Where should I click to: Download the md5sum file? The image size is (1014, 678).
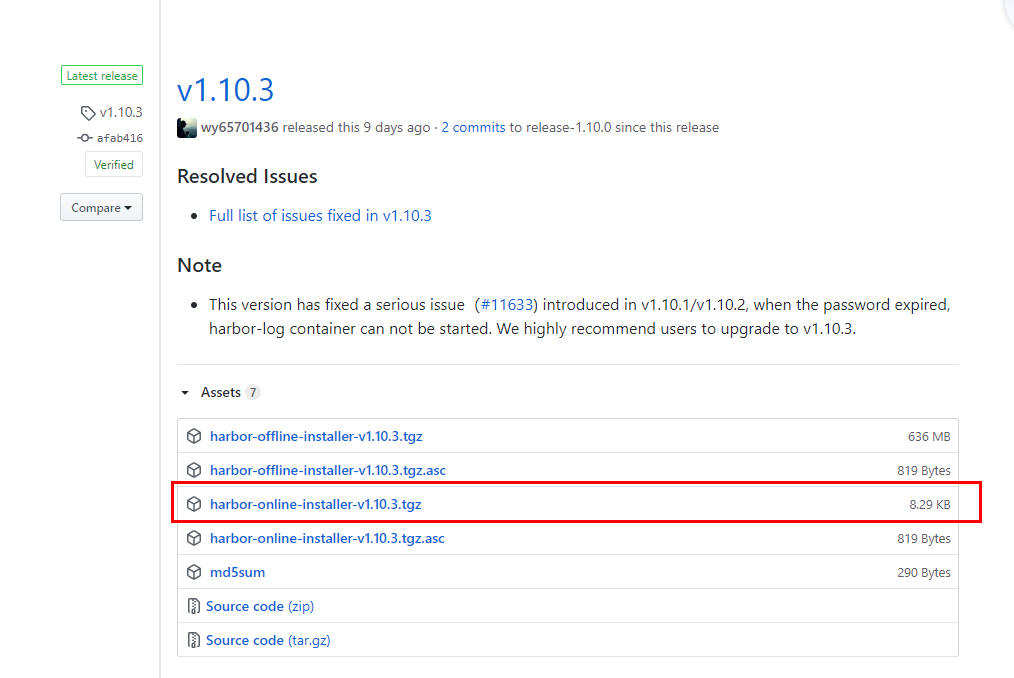tap(237, 572)
